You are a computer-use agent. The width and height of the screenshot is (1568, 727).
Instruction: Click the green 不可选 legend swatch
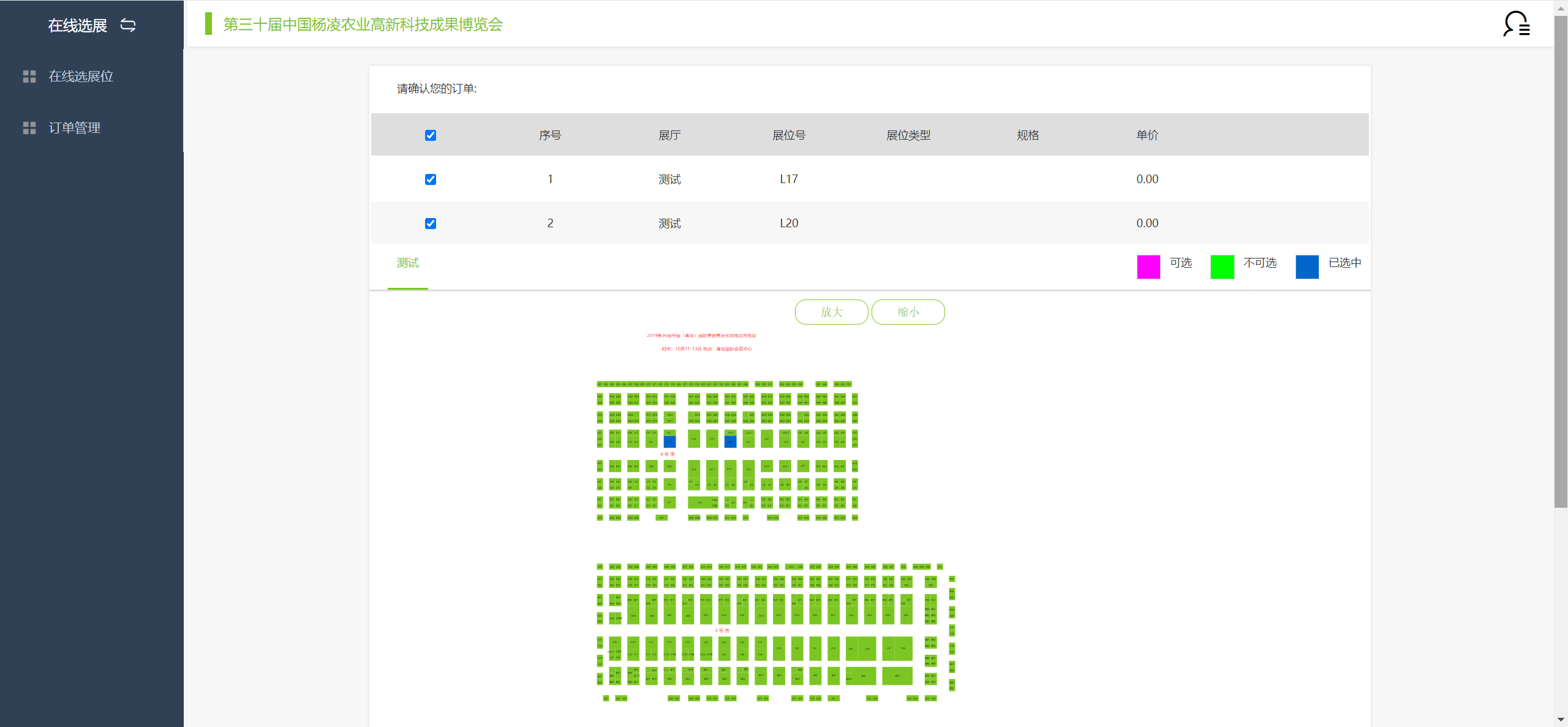click(1222, 267)
